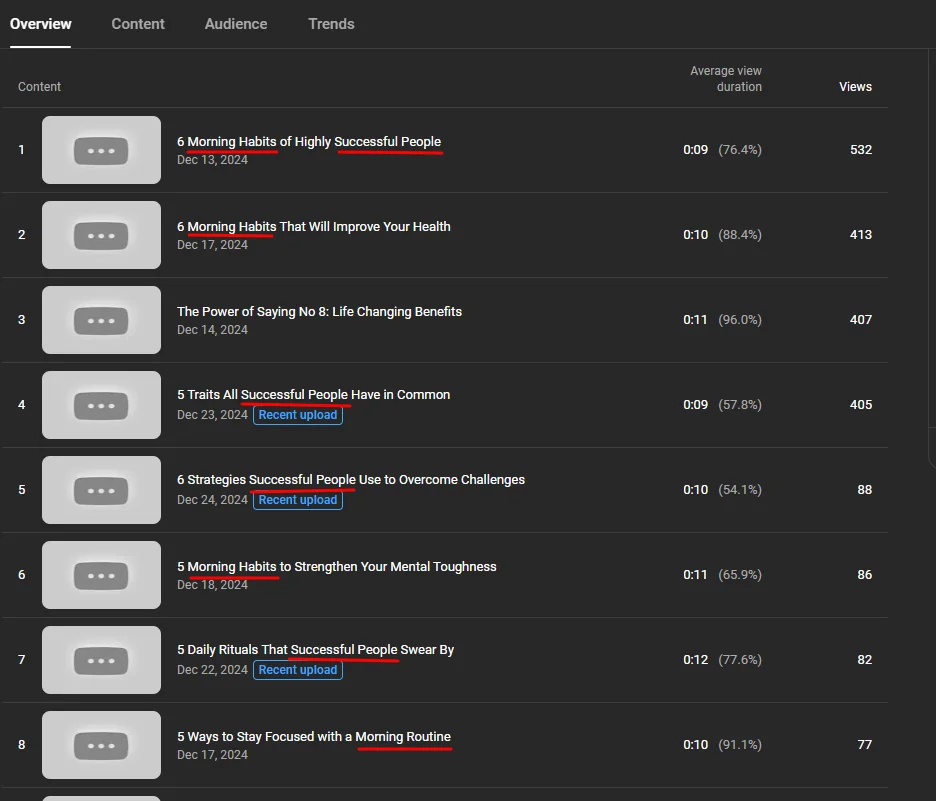This screenshot has width=936, height=801.
Task: Click the 82 views value
Action: (x=864, y=660)
